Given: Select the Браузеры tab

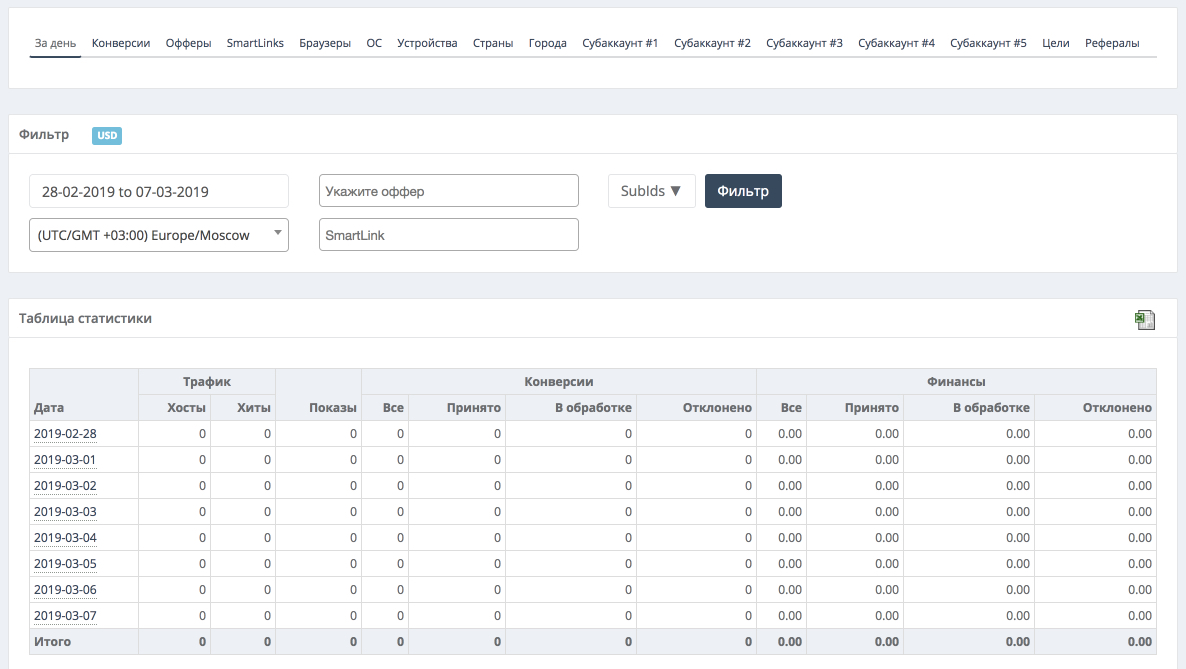Looking at the screenshot, I should 325,43.
